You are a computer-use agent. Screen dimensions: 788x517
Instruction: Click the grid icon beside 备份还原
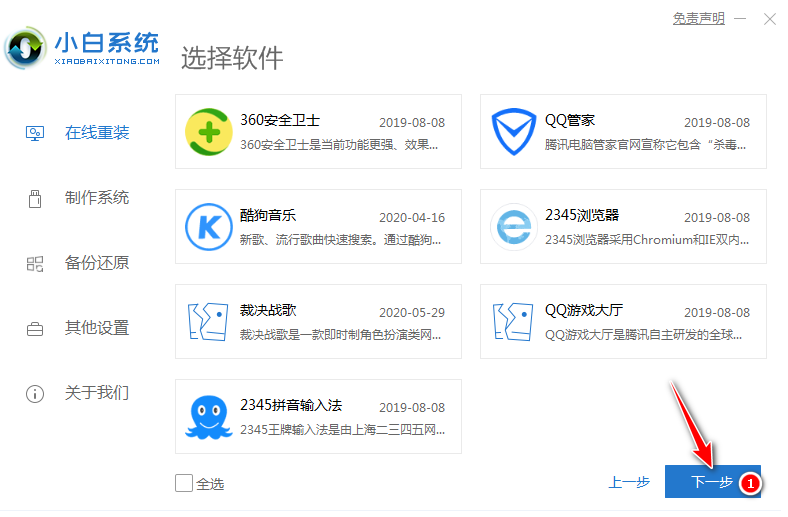35,264
